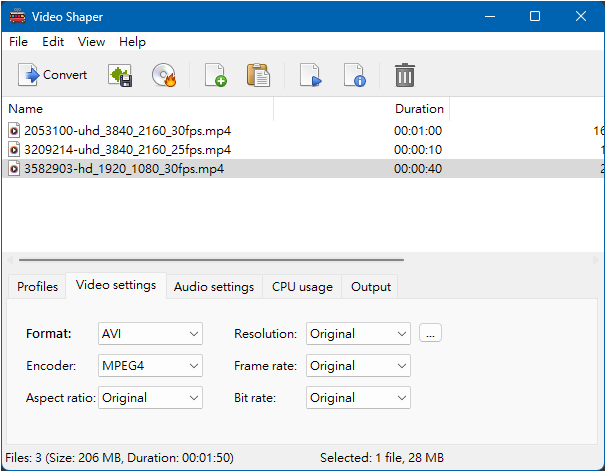Show file information via the info icon
The height and width of the screenshot is (472, 606).
point(354,75)
